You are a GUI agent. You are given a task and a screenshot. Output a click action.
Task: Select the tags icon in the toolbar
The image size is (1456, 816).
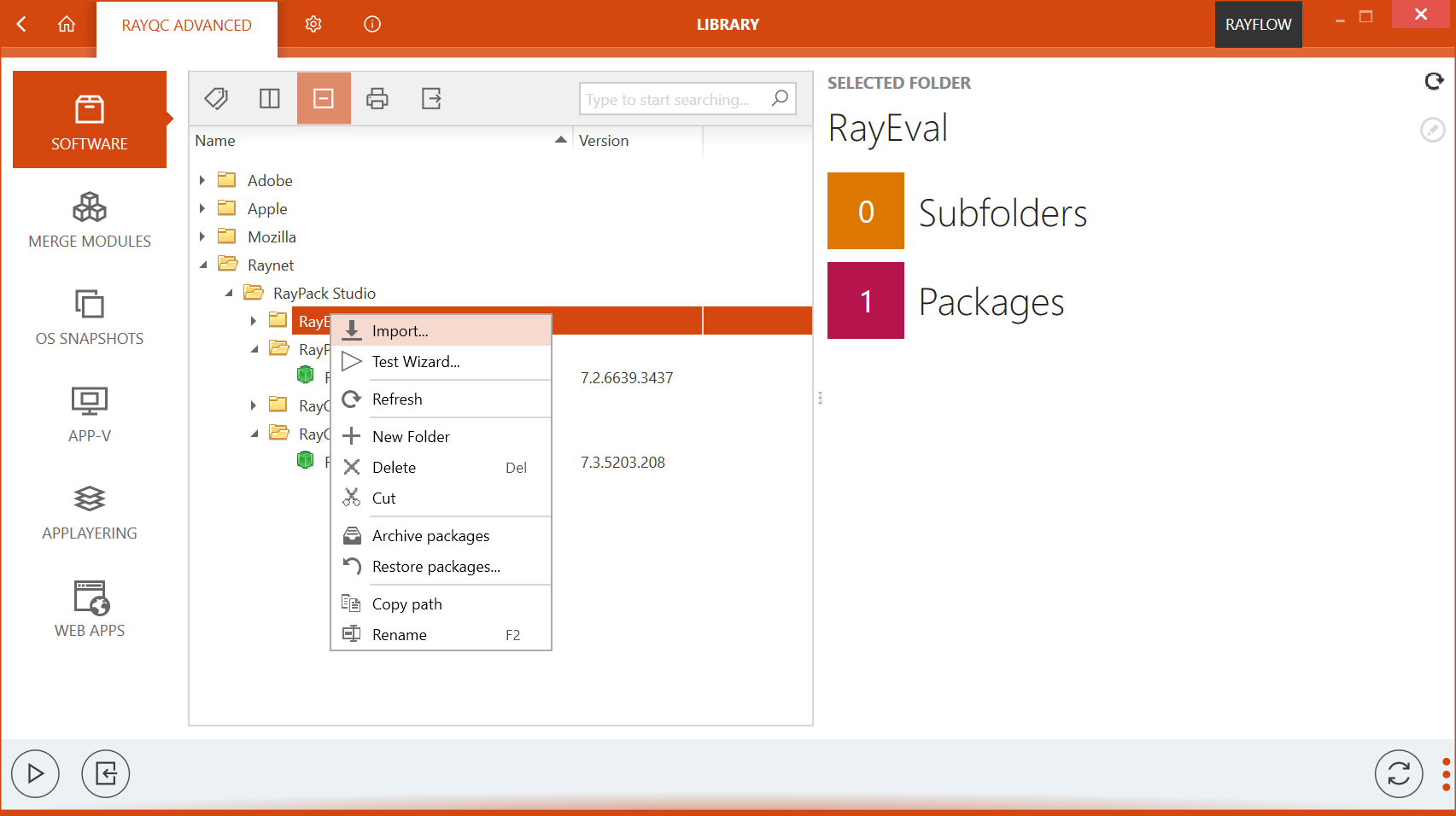pyautogui.click(x=215, y=98)
